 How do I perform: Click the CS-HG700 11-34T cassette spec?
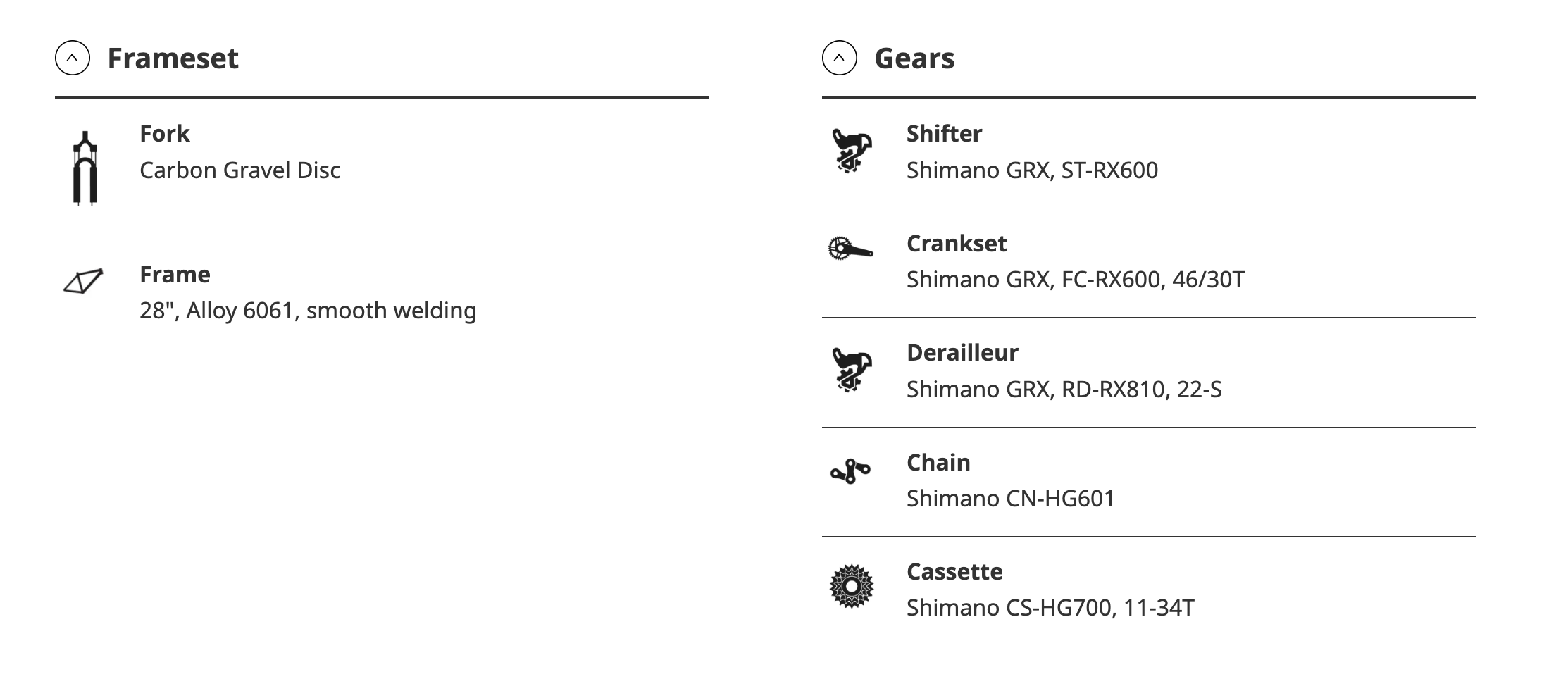click(x=1050, y=608)
